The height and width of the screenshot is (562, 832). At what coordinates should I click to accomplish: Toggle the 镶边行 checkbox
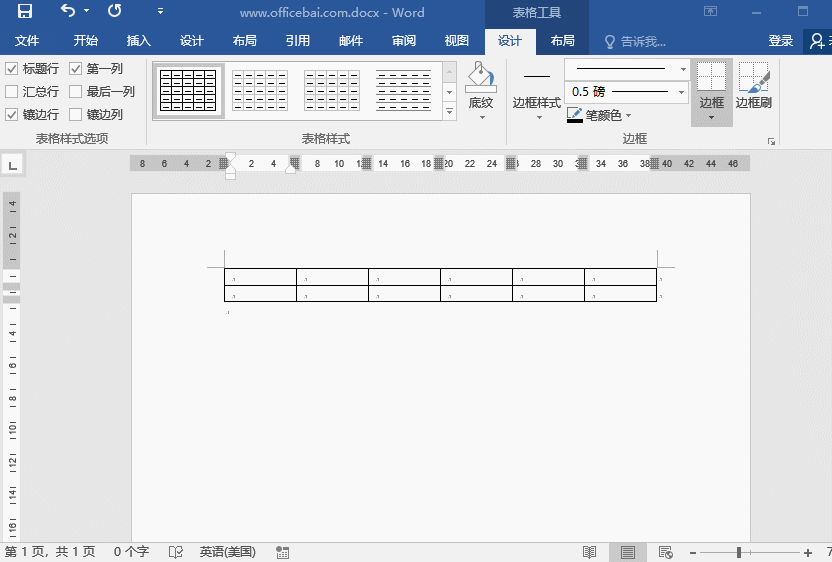coord(12,114)
